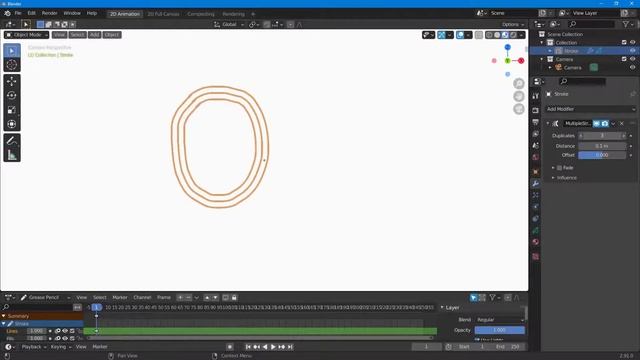This screenshot has width=640, height=360.
Task: Open the Tool properties tab
Action: coord(536,96)
